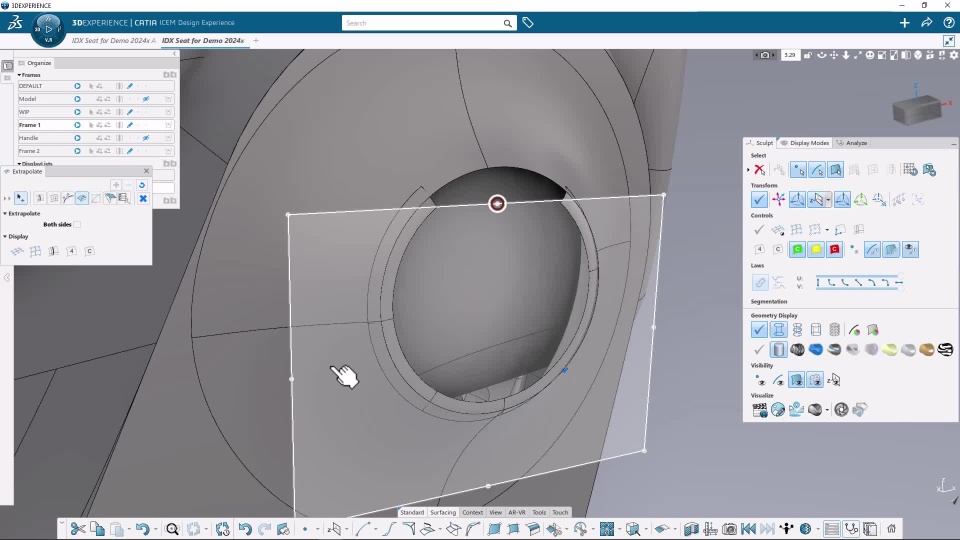Screen dimensions: 960x540
Task: Click the red C control point color flag
Action: pos(834,249)
